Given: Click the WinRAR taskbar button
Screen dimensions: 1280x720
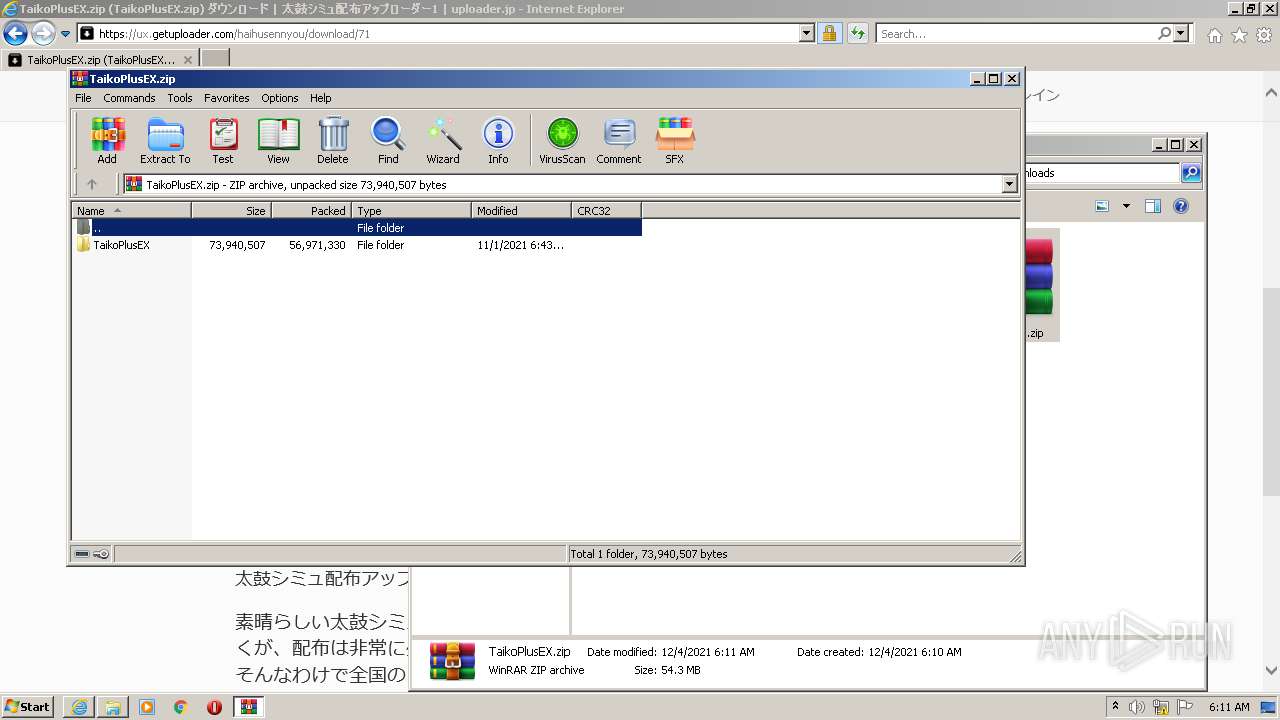Looking at the screenshot, I should pos(249,707).
